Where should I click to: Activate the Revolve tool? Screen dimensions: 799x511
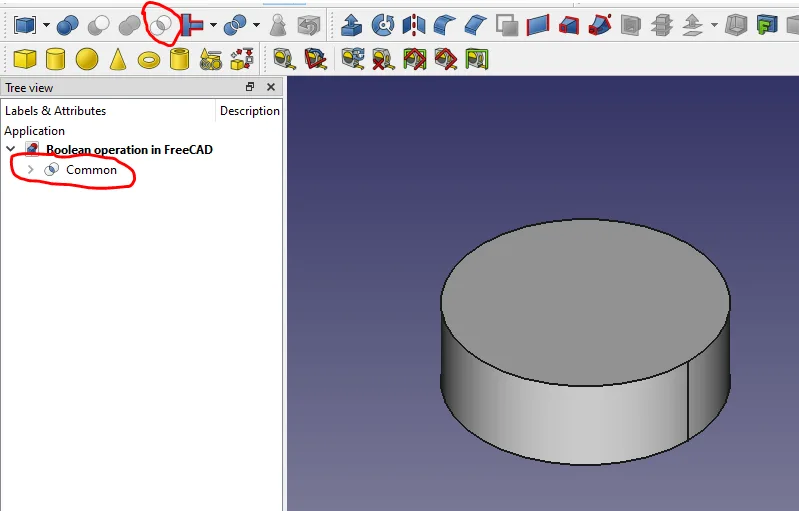point(382,24)
